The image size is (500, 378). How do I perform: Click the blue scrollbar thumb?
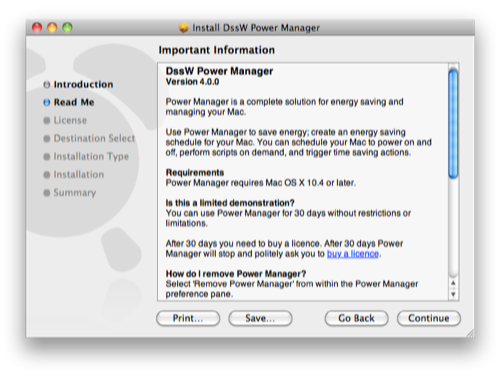point(453,124)
